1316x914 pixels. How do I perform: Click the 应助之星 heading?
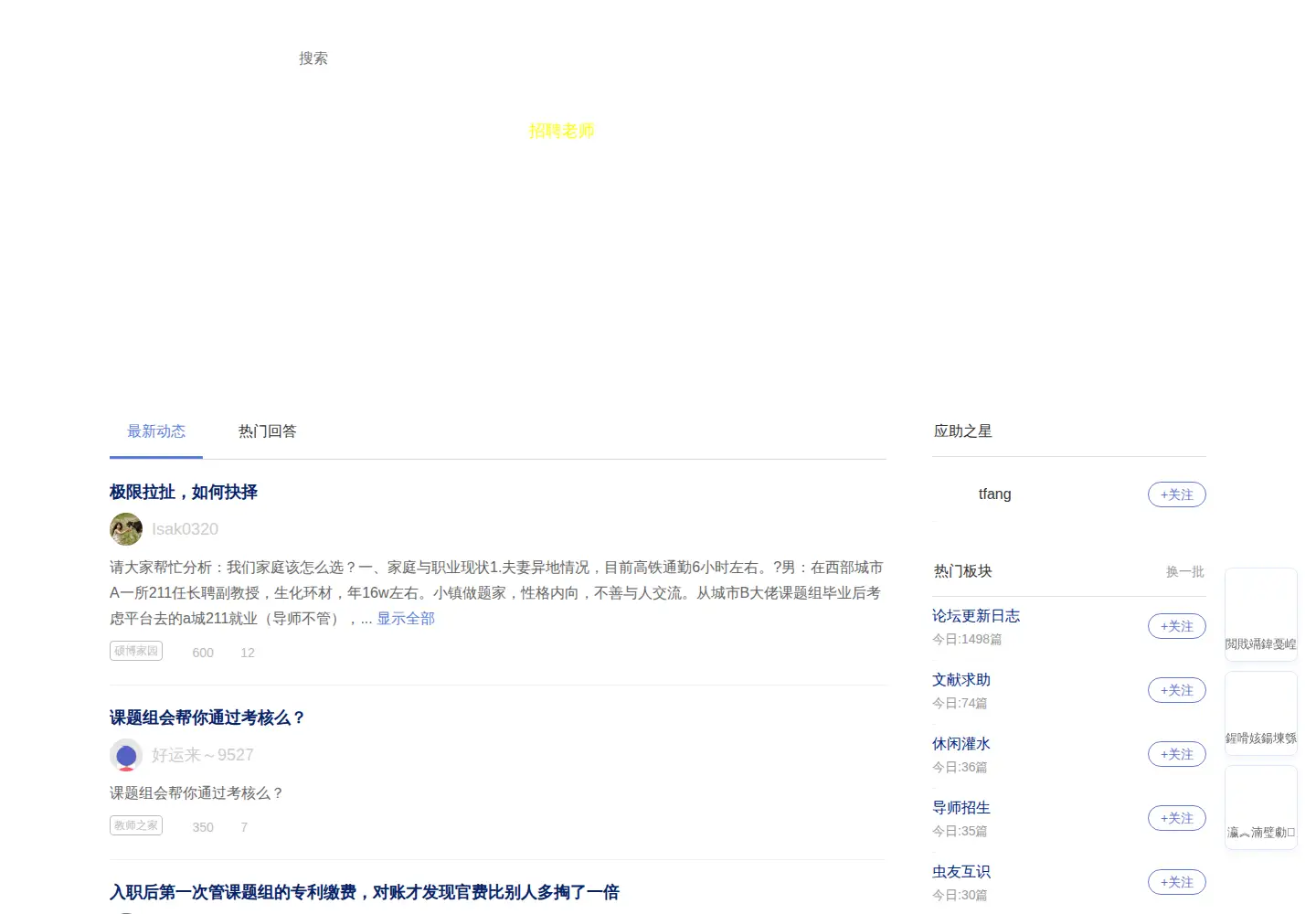[963, 431]
